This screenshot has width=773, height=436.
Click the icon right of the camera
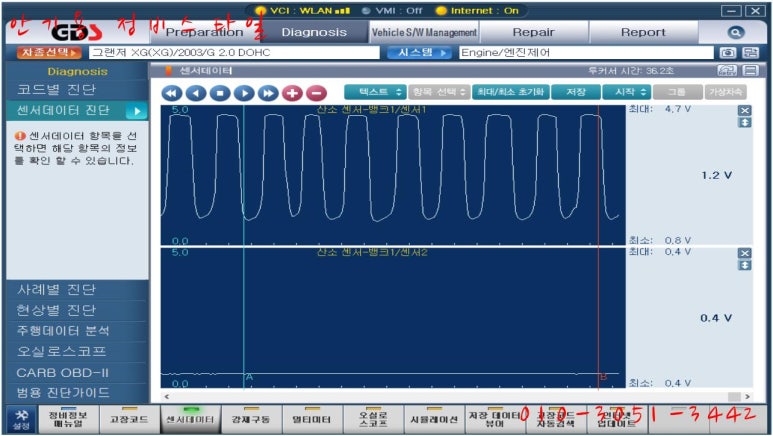[750, 53]
